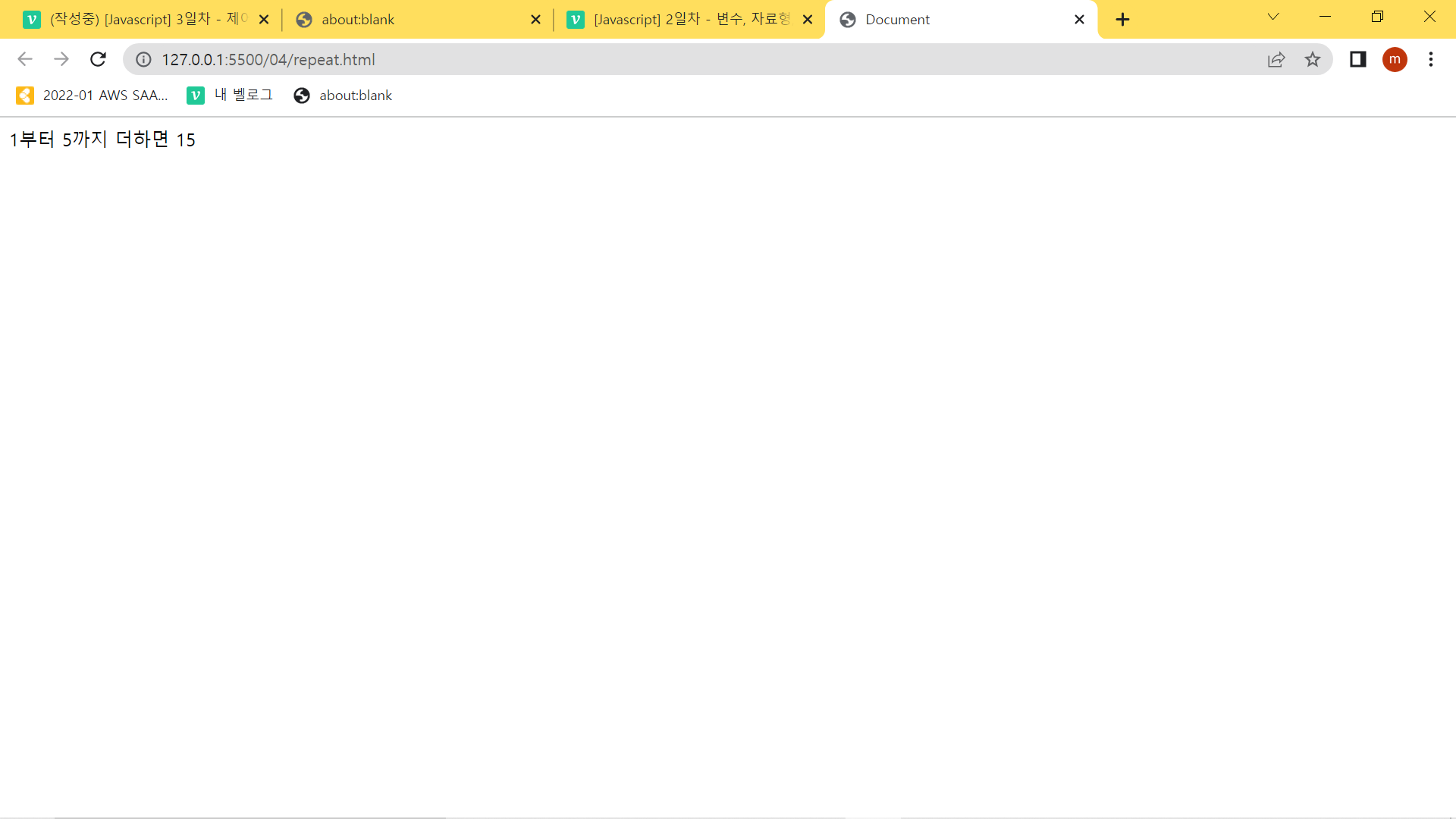
Task: Switch to the 2일차 Javascript tab
Action: tap(682, 20)
